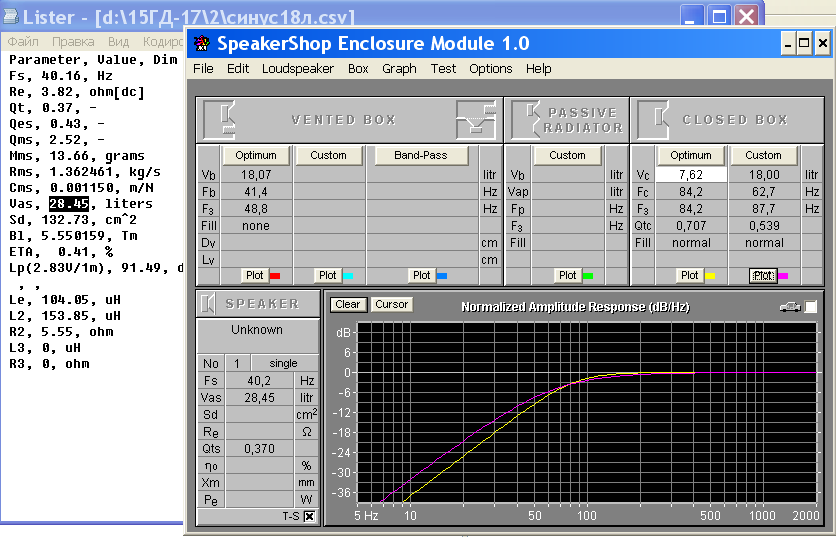The height and width of the screenshot is (537, 836).
Task: Click the red plot color swatch
Action: click(x=275, y=276)
